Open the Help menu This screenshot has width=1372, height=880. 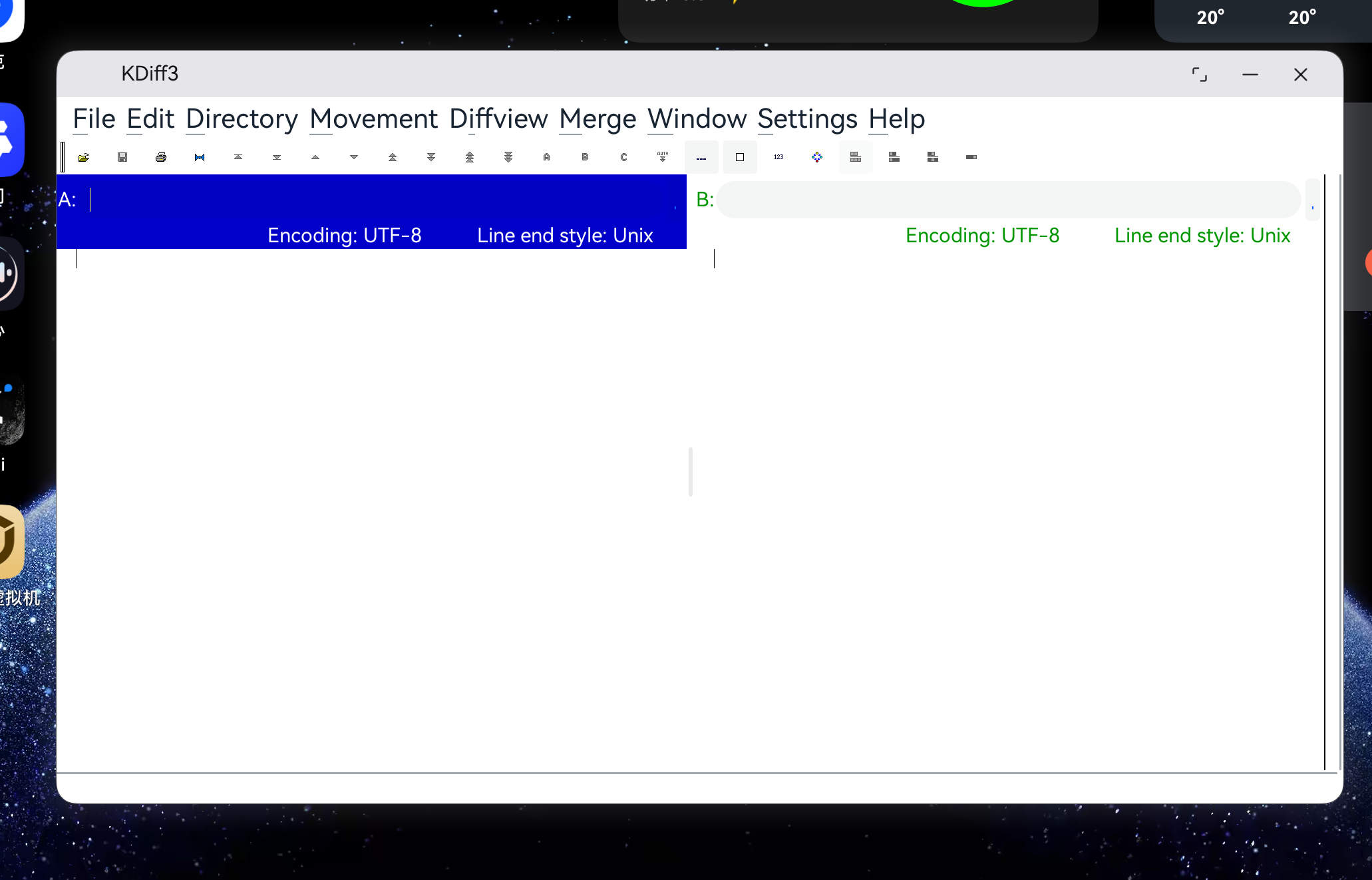(x=896, y=119)
